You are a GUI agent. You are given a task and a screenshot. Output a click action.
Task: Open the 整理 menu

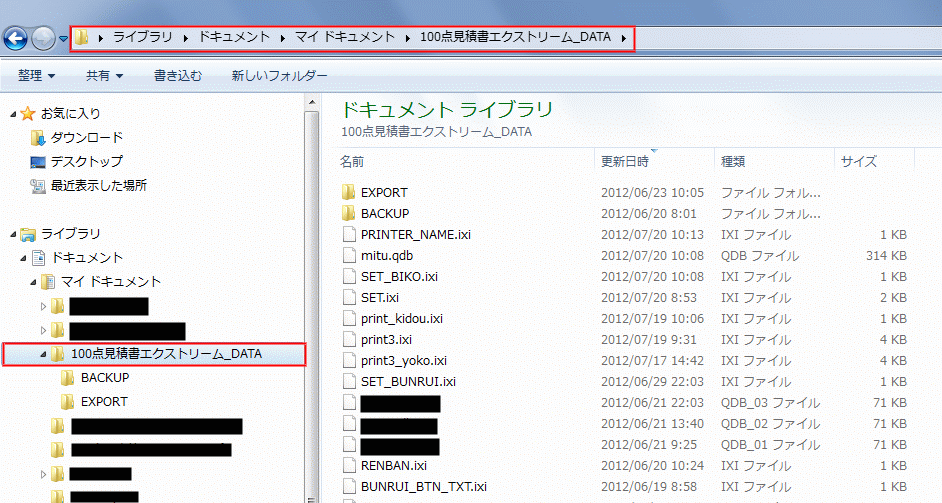coord(36,76)
